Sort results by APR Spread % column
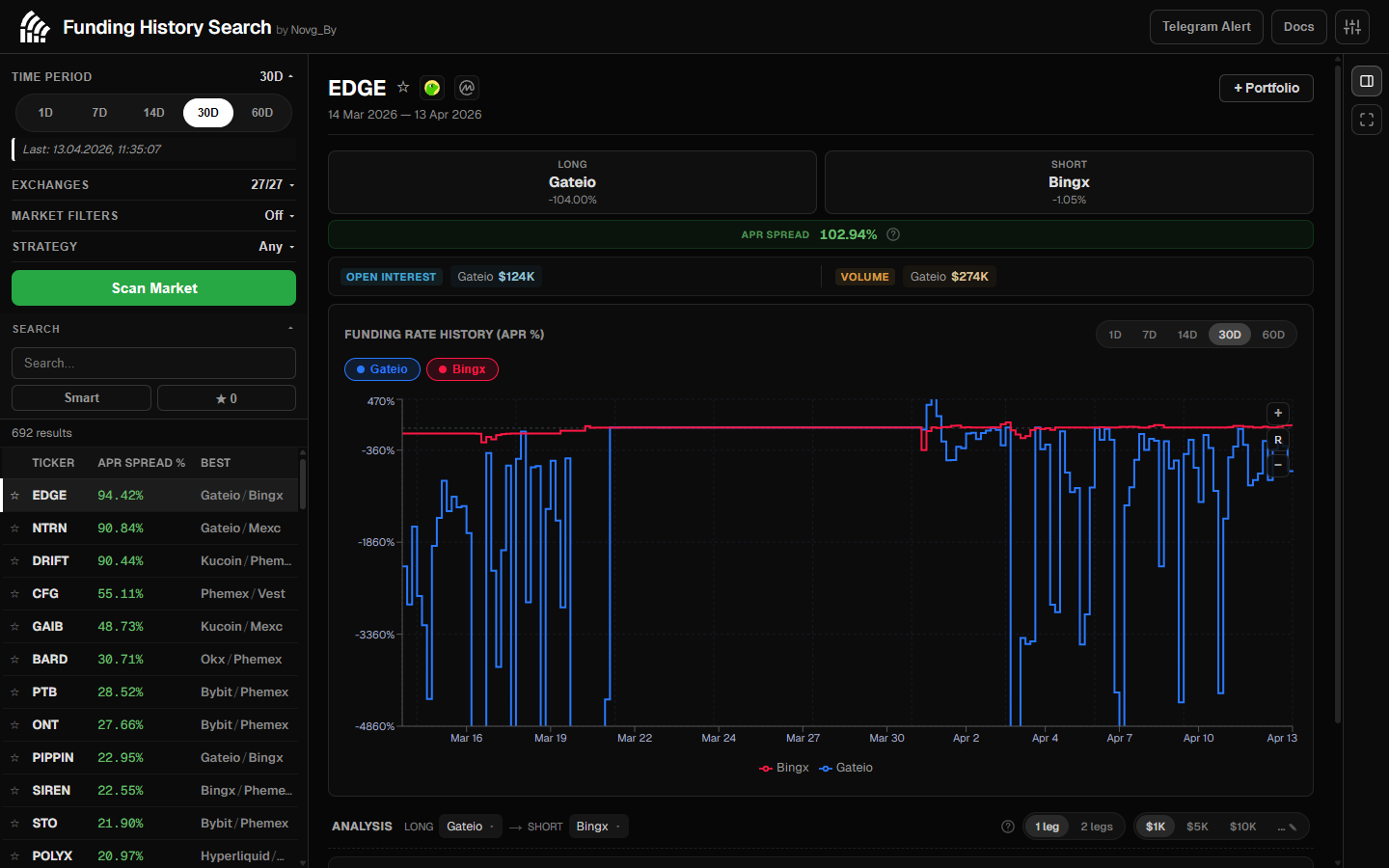This screenshot has width=1389, height=868. (141, 463)
